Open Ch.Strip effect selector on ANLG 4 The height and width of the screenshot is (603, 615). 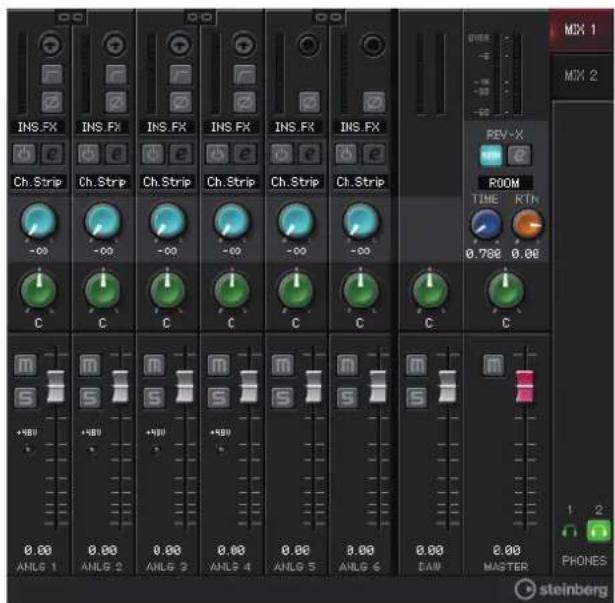[x=231, y=182]
